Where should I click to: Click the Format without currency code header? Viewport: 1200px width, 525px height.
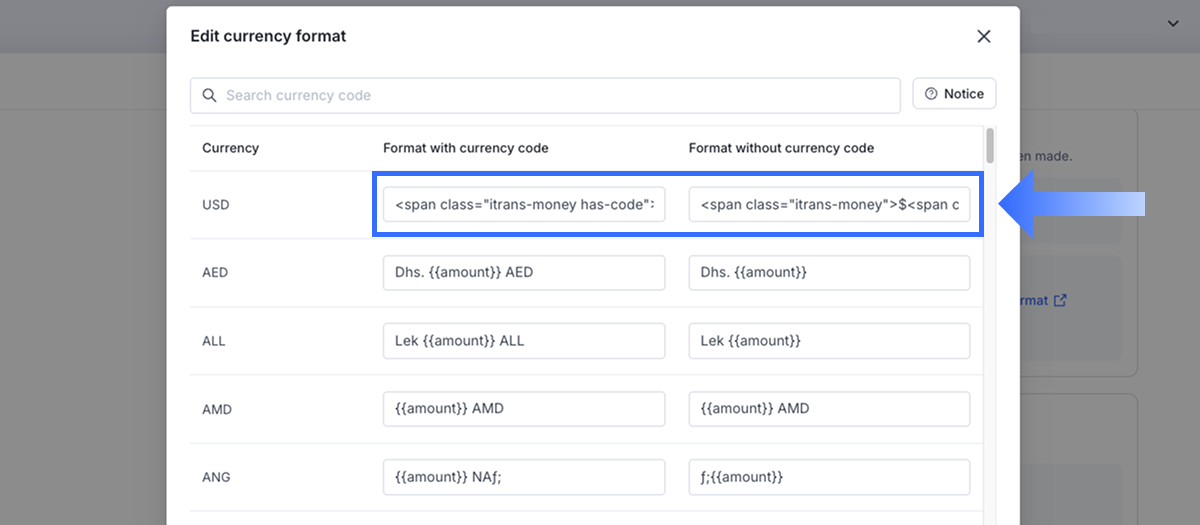click(x=781, y=148)
